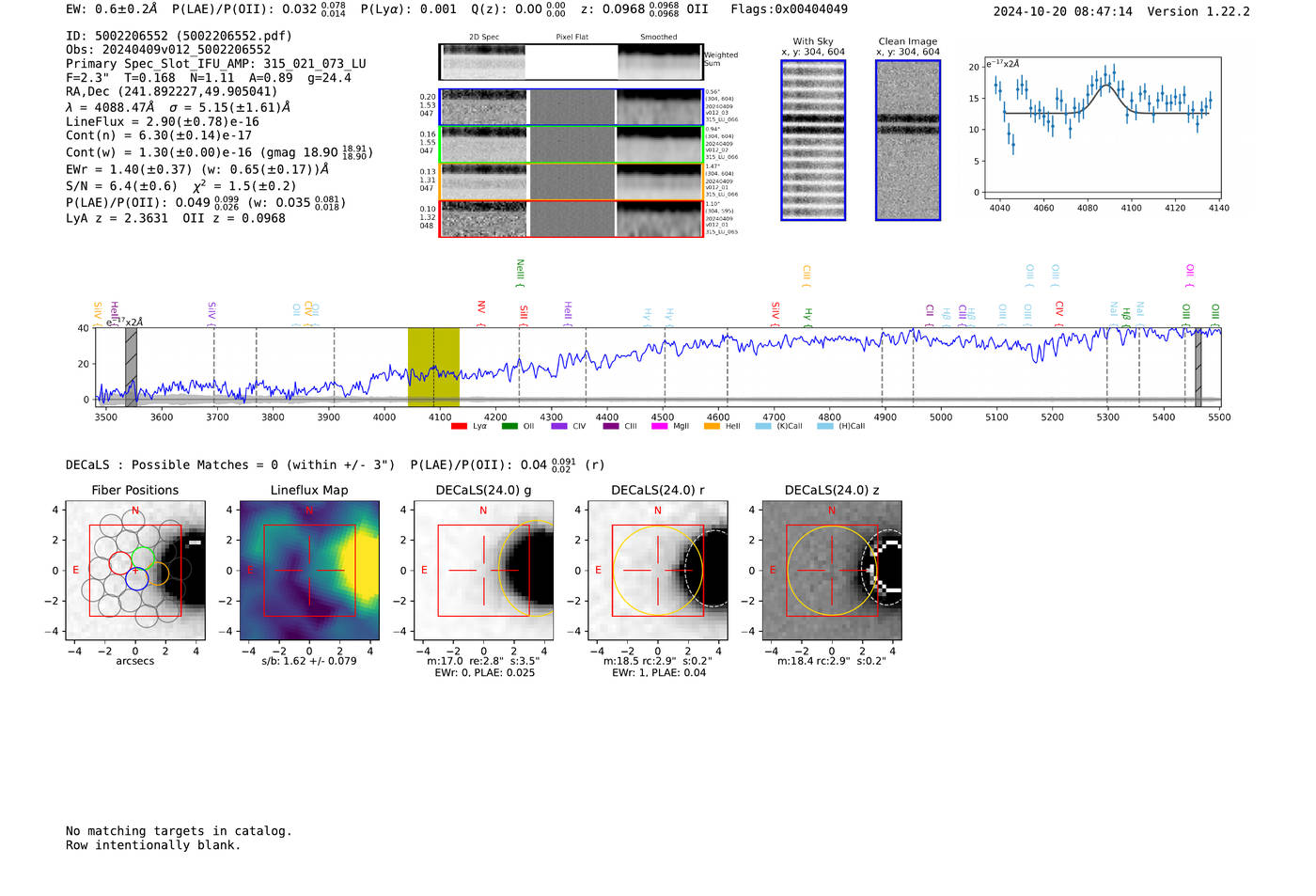Click the light blue (H)CaII legend swatch

click(825, 426)
